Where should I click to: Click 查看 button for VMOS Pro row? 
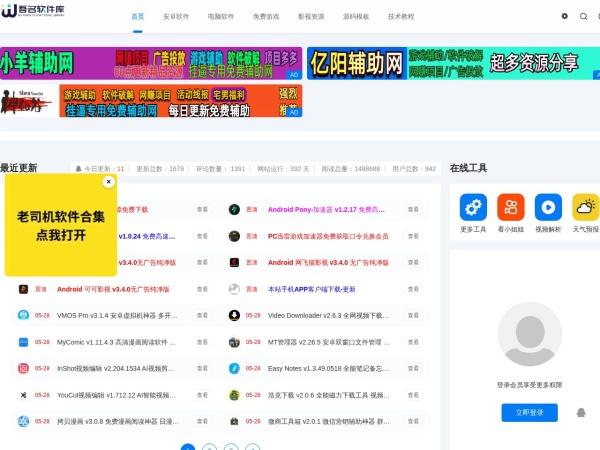coord(202,315)
